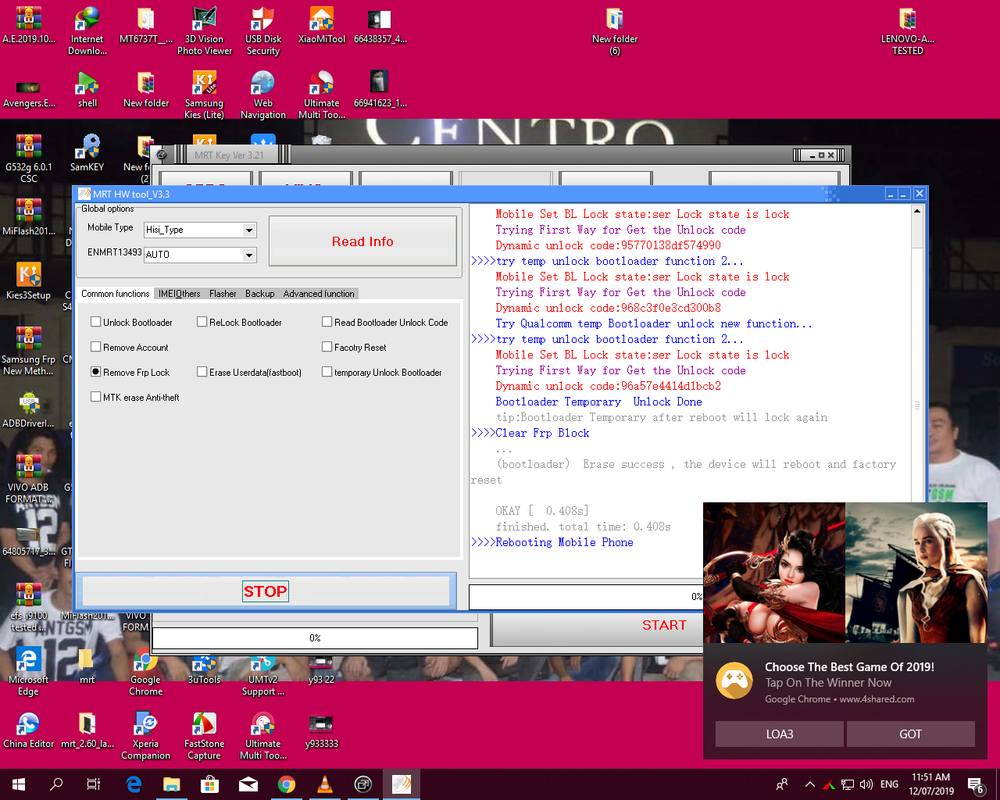Screen dimensions: 1000x800
Task: Open UMTv2 Support desktop shortcut
Action: pyautogui.click(x=263, y=675)
